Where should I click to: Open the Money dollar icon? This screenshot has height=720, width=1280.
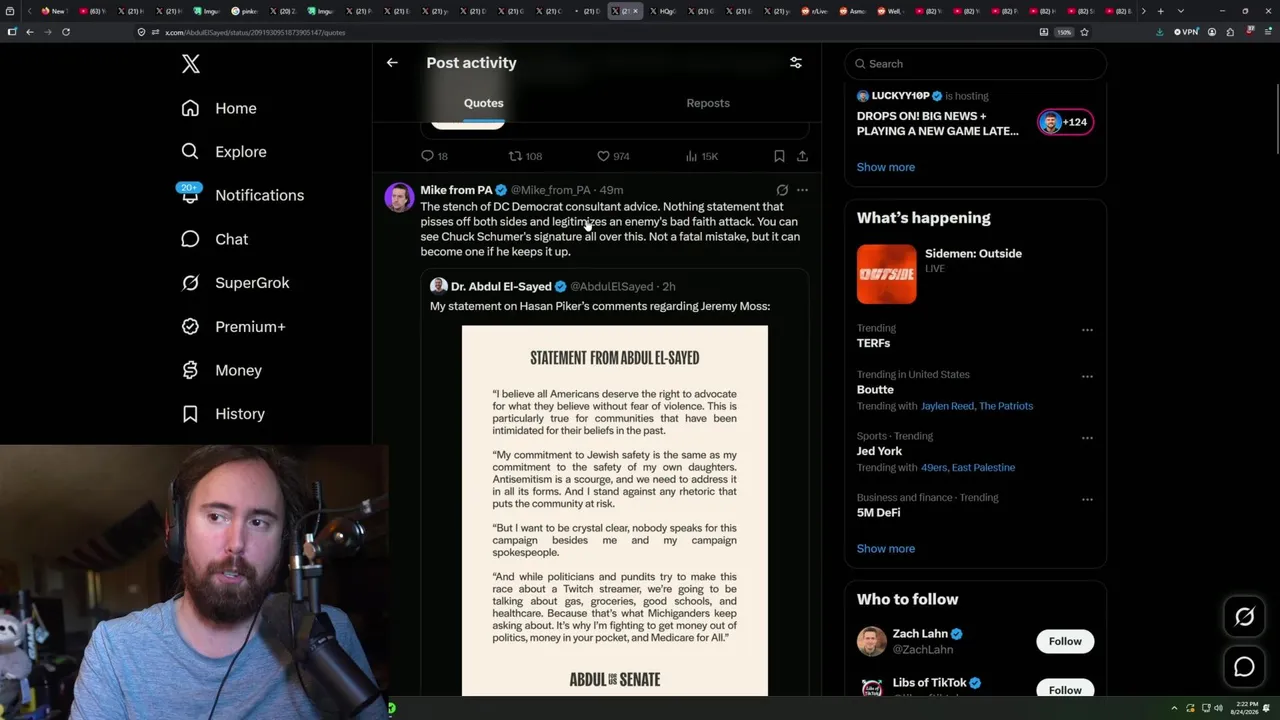coord(190,370)
